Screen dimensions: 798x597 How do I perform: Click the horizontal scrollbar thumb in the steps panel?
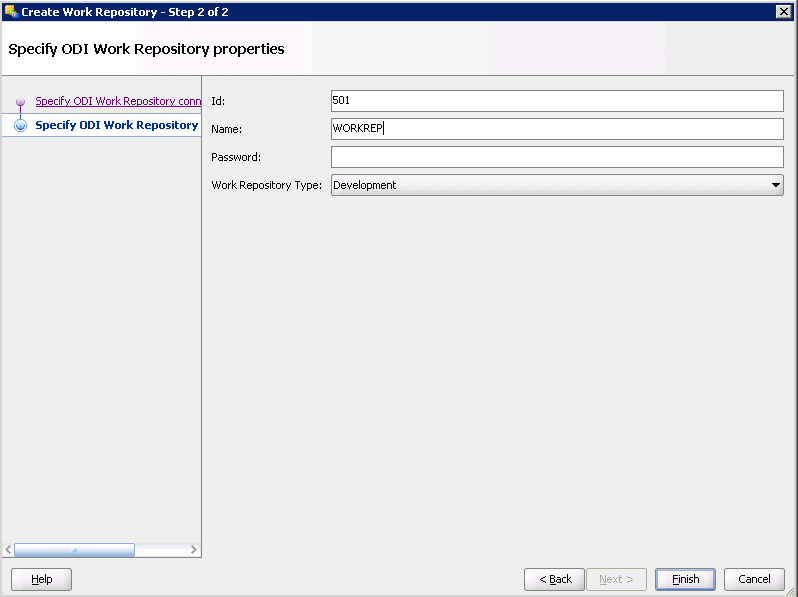click(74, 550)
